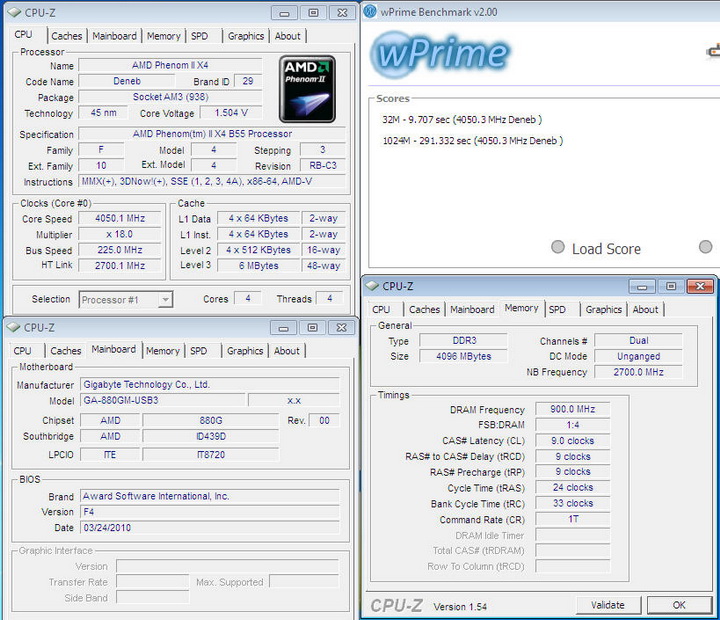Open Graphics tab in top CPU-Z window

coord(246,36)
